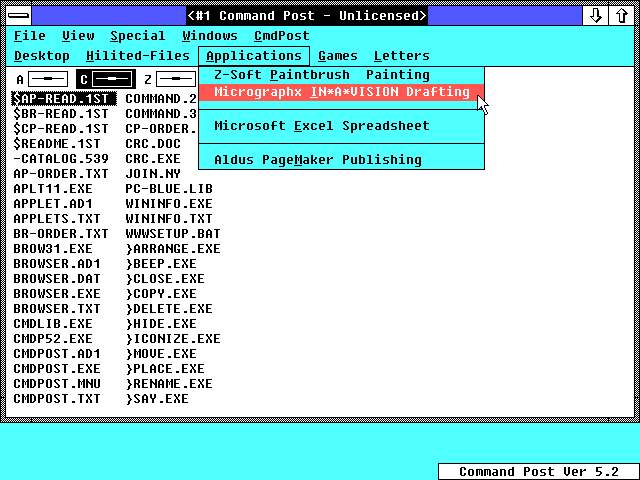Select file BROW31.EXE

click(53, 249)
